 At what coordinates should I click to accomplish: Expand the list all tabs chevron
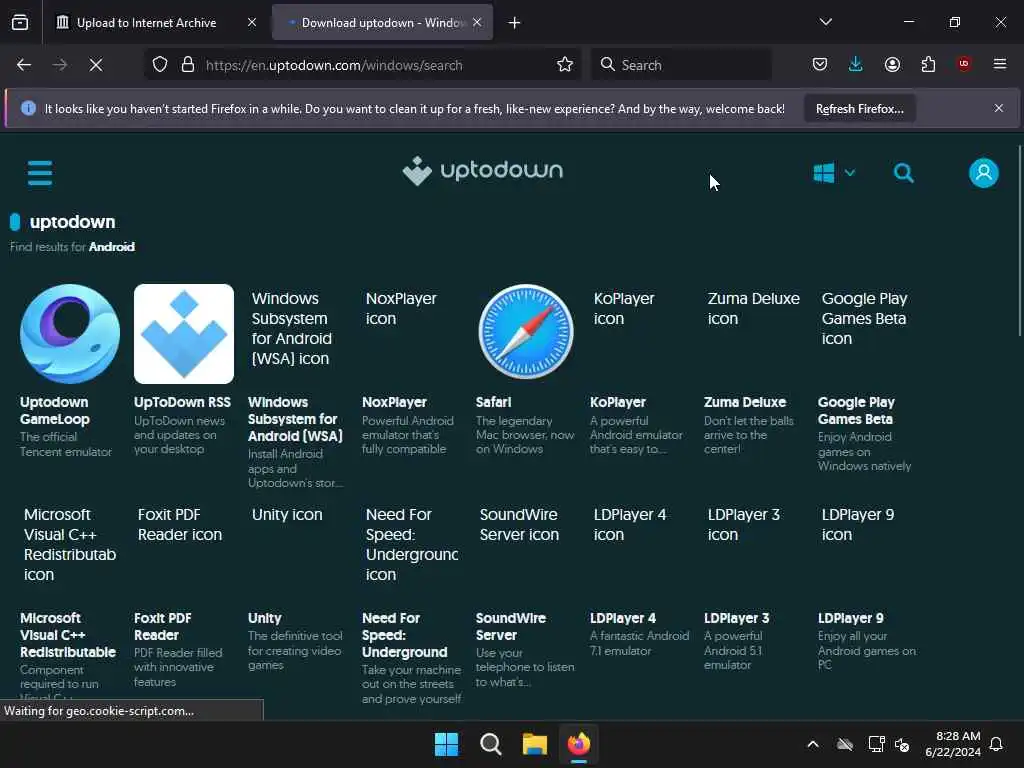point(825,22)
